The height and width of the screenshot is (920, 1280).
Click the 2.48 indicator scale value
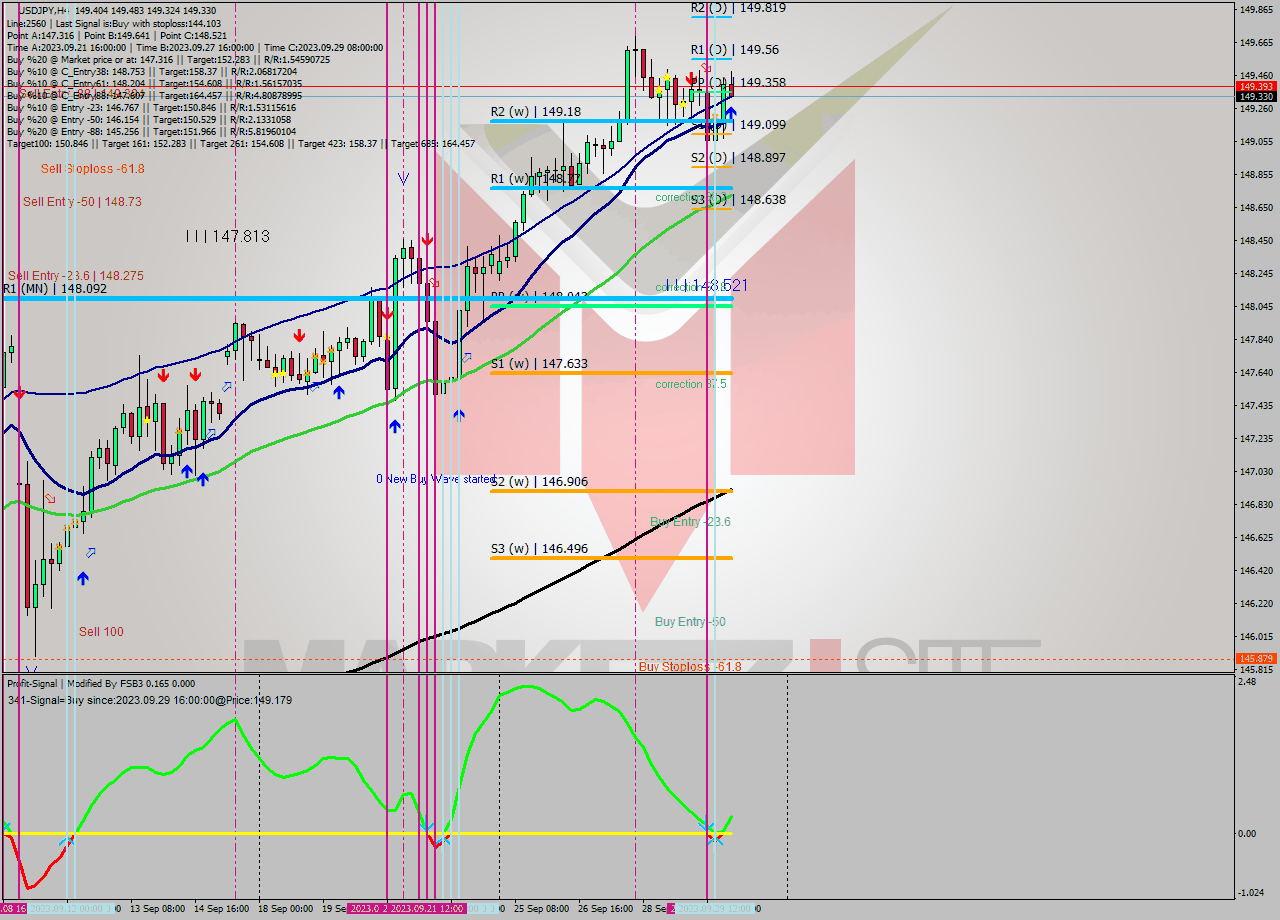1247,682
